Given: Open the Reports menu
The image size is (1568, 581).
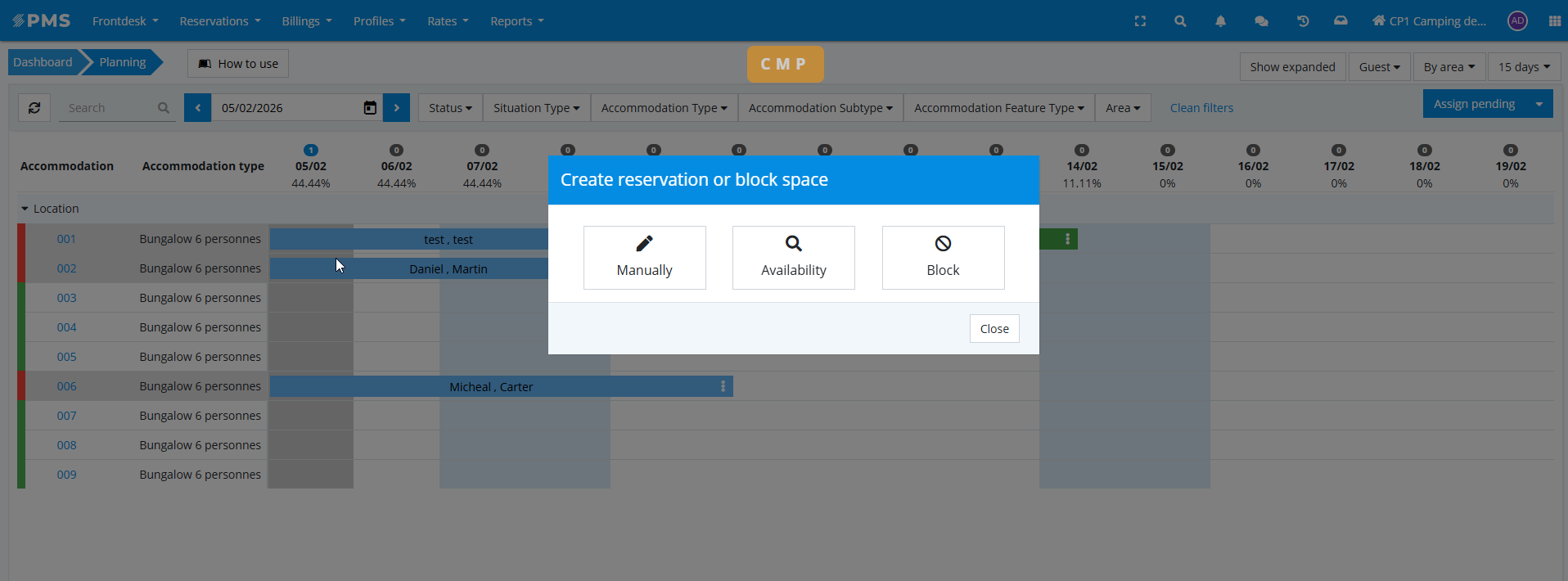Looking at the screenshot, I should [516, 21].
